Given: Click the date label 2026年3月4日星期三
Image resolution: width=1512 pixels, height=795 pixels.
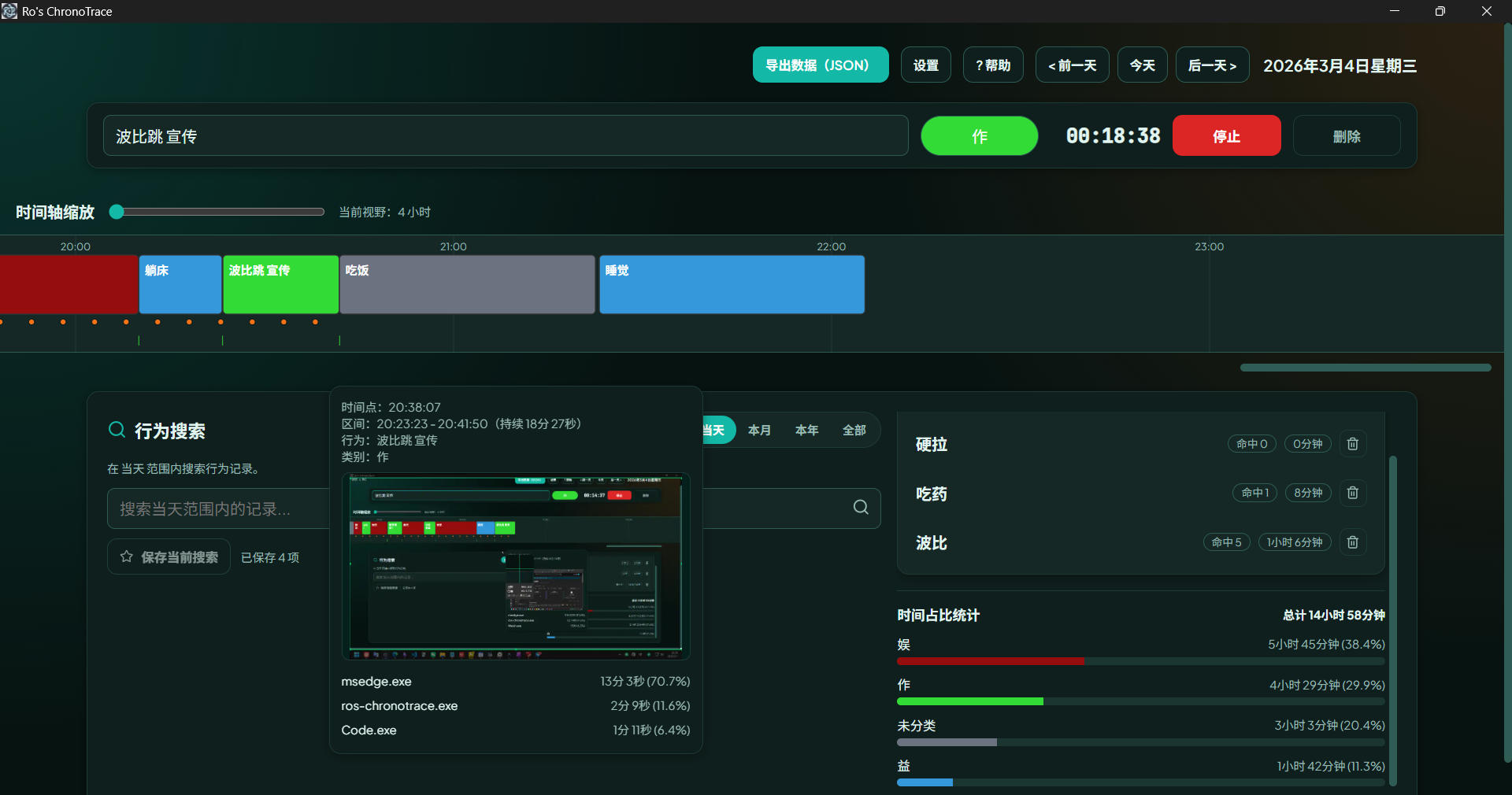Looking at the screenshot, I should tap(1340, 66).
